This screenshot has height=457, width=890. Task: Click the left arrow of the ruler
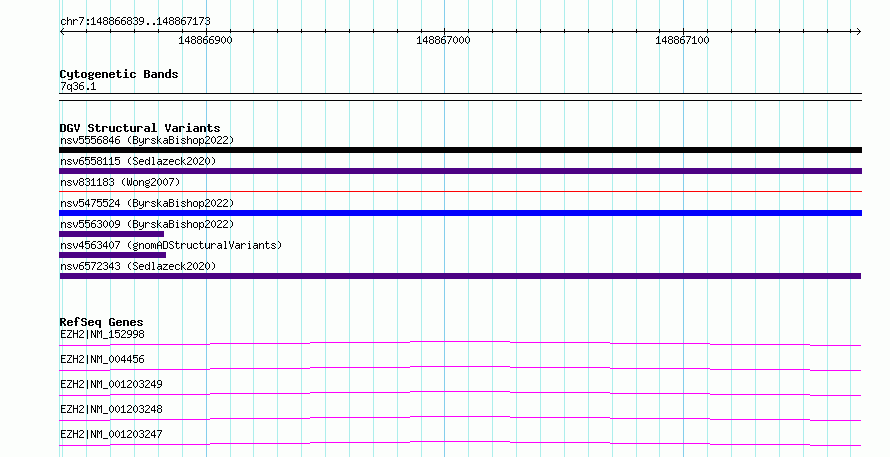point(62,32)
